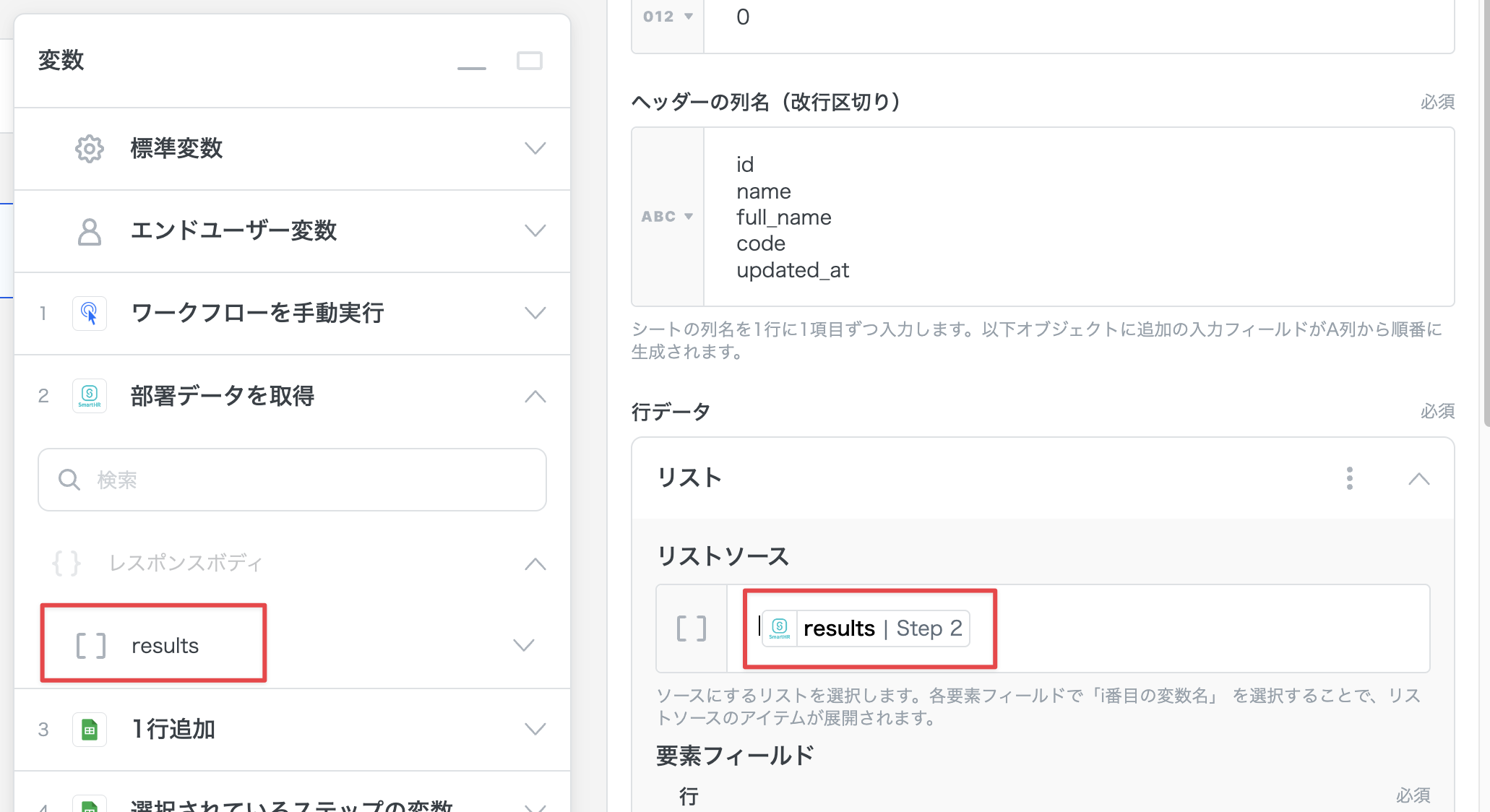
Task: Click the array bracket icon in リストソース
Action: [691, 629]
